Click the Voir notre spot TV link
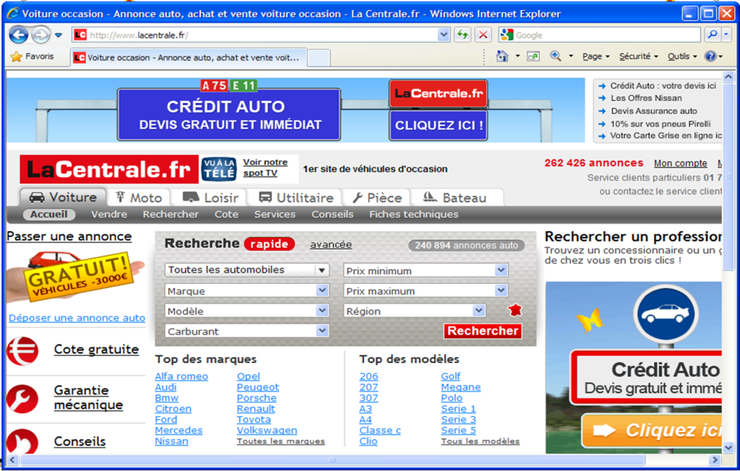 point(265,168)
